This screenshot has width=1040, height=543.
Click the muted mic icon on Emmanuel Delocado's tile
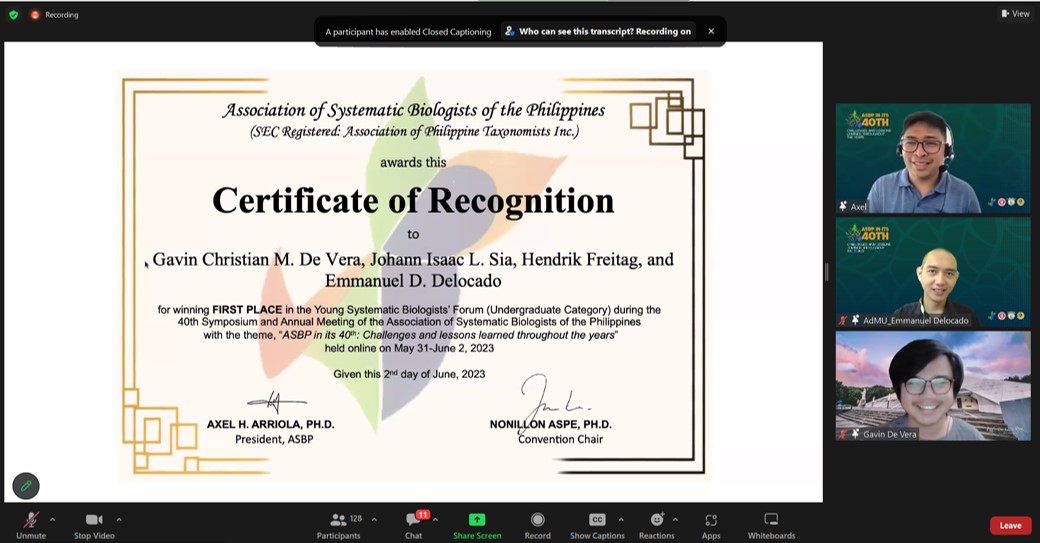coord(843,320)
